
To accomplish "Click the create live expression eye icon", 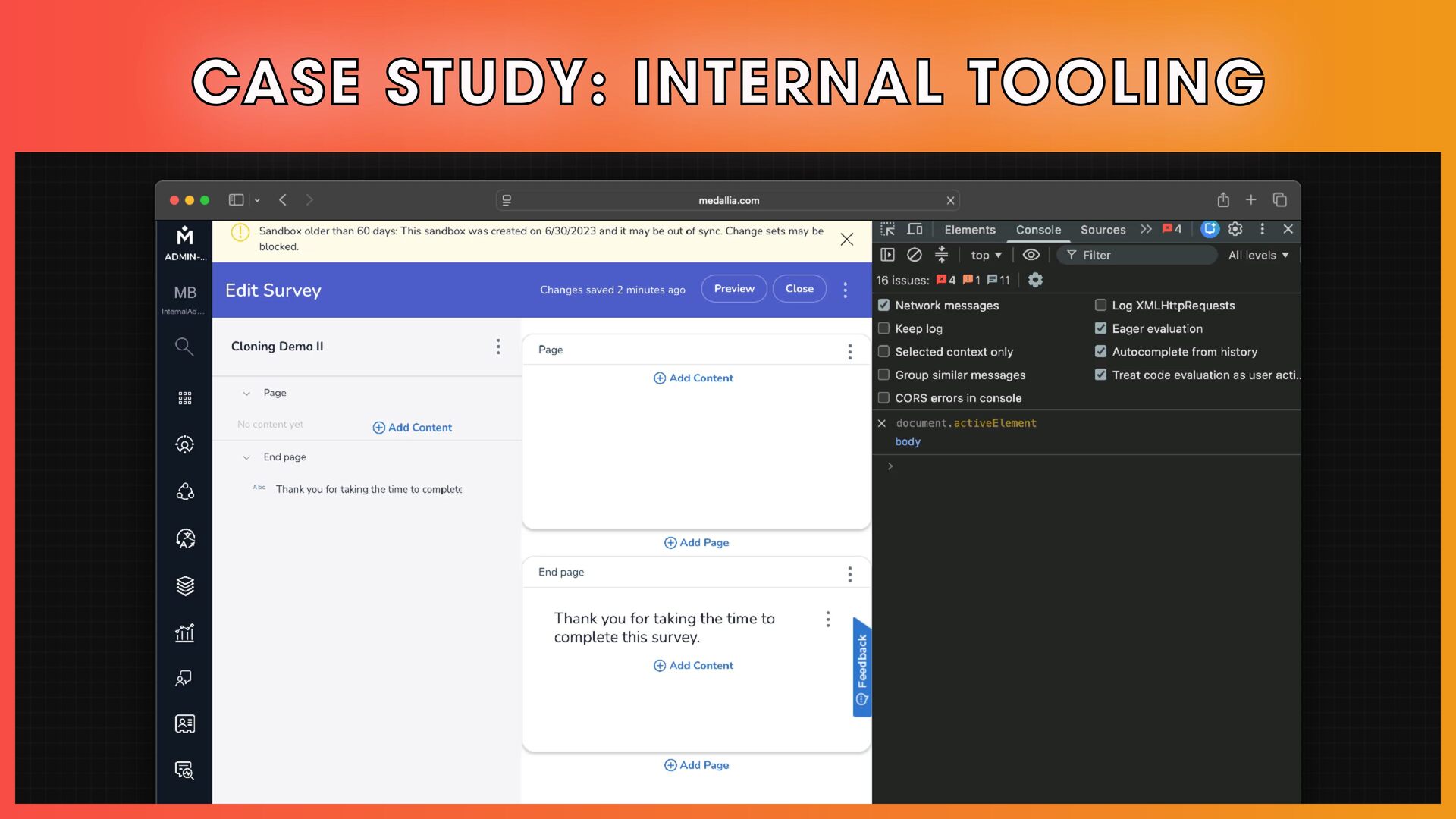I will [1031, 255].
